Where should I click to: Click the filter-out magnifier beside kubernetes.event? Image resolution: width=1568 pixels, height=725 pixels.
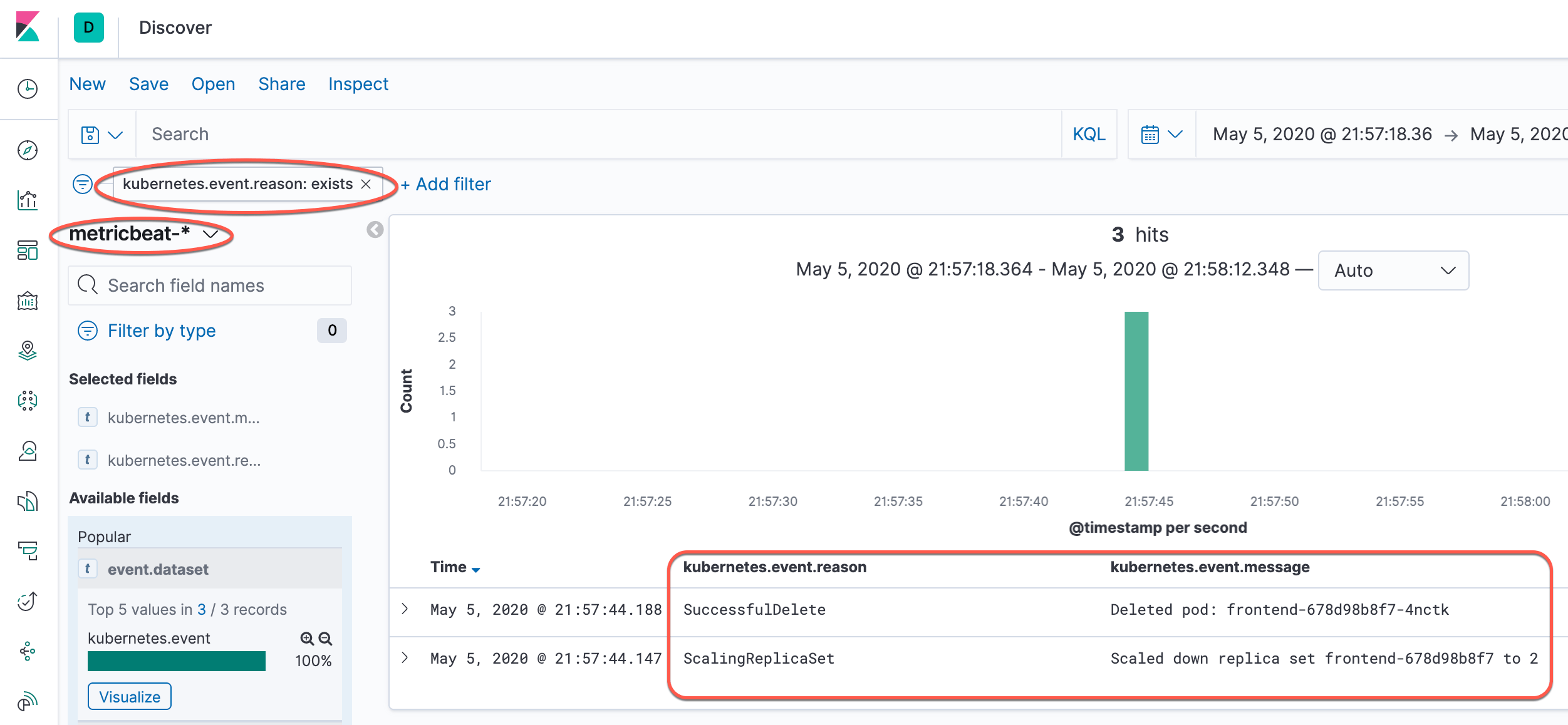pyautogui.click(x=325, y=638)
